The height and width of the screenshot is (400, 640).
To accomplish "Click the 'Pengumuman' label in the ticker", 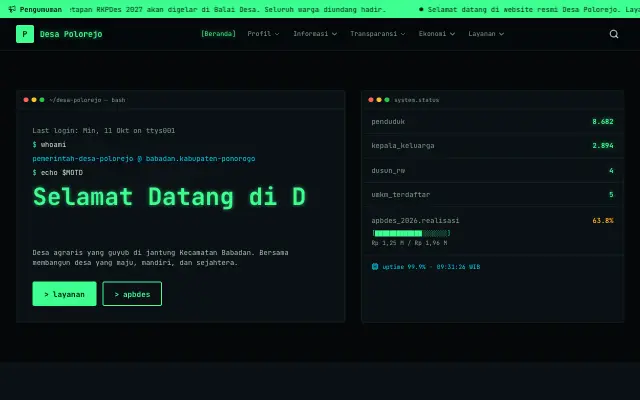I will tap(41, 9).
